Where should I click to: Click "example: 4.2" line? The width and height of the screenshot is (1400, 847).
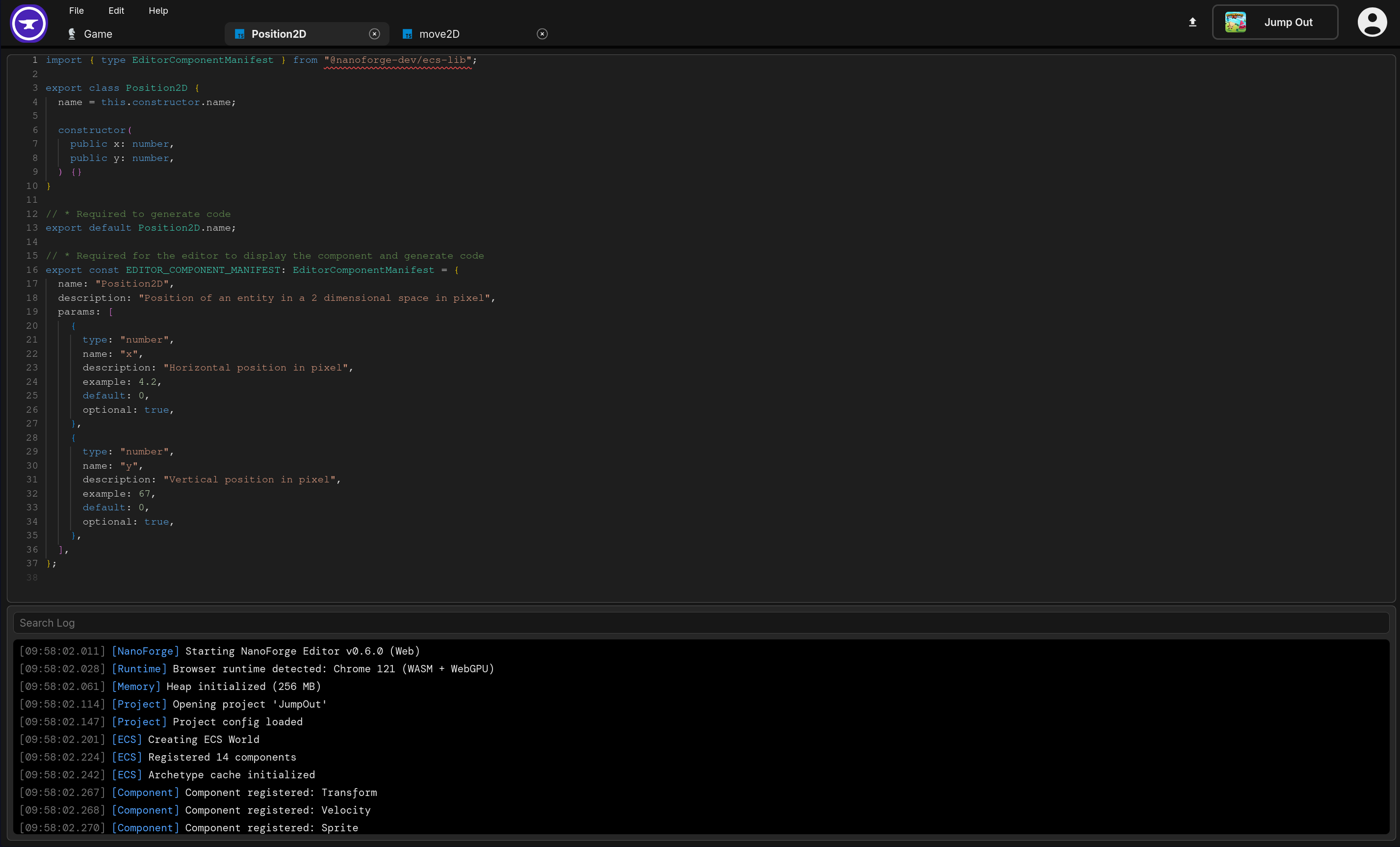point(122,382)
